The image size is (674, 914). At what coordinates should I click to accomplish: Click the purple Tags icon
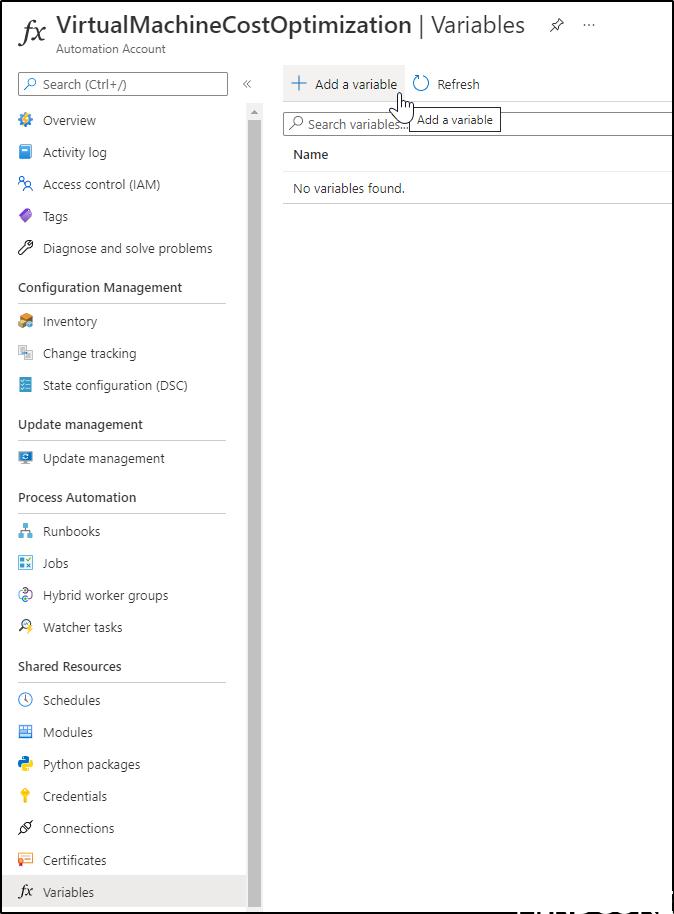point(26,216)
